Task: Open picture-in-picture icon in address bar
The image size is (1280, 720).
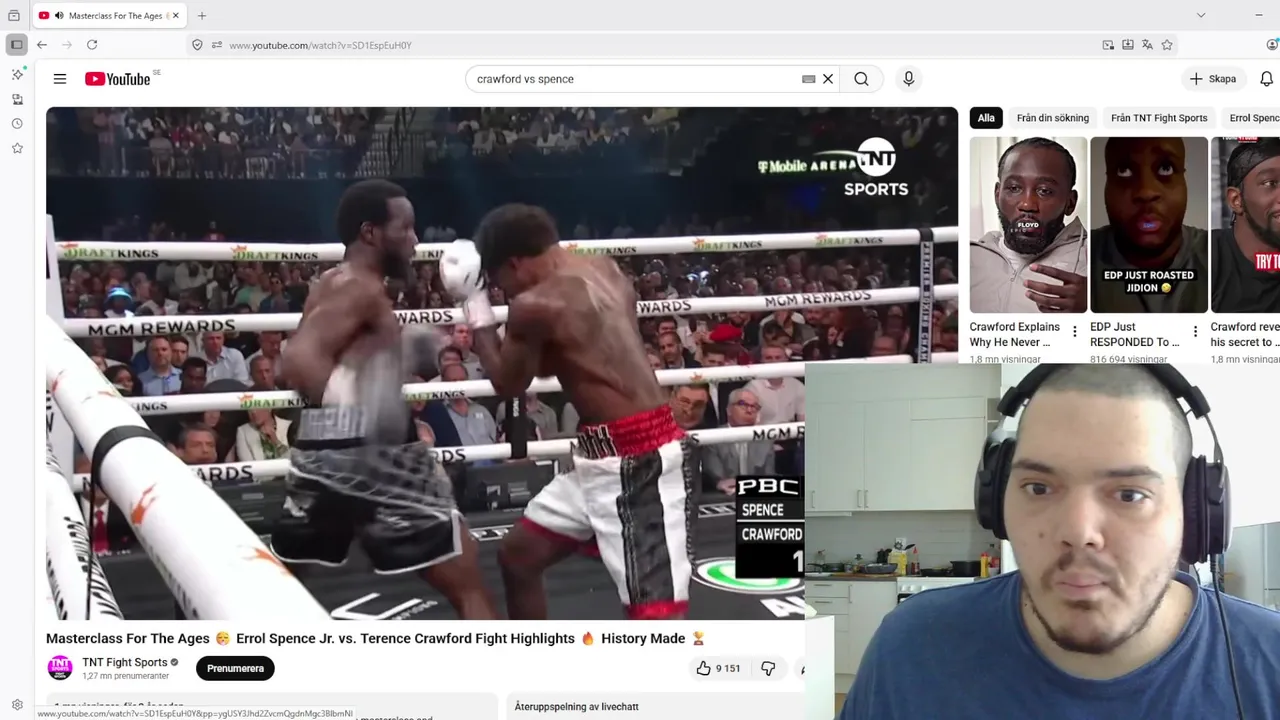Action: (1108, 45)
